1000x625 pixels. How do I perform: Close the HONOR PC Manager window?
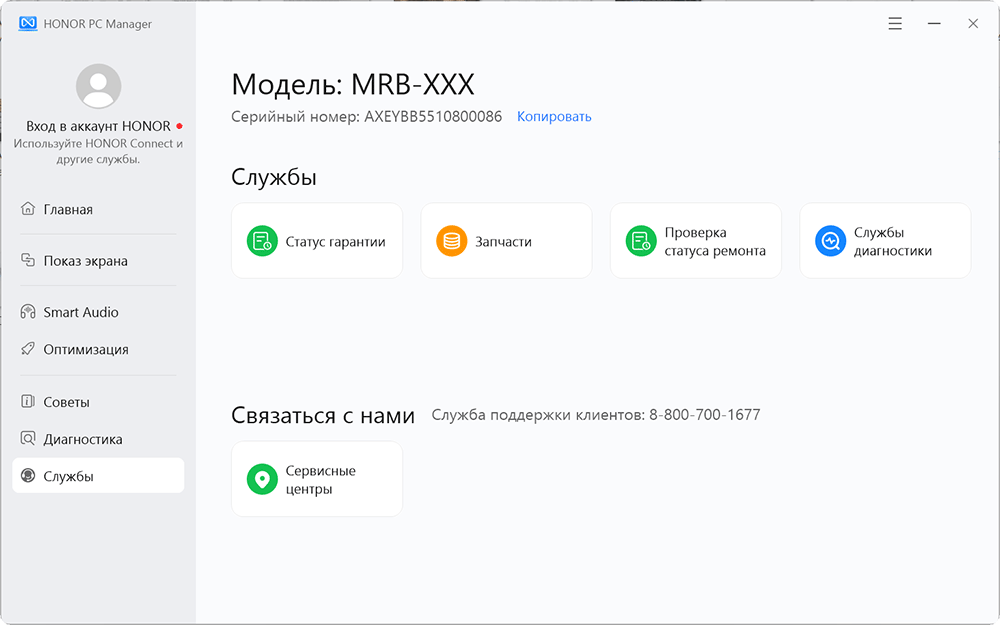pyautogui.click(x=973, y=24)
